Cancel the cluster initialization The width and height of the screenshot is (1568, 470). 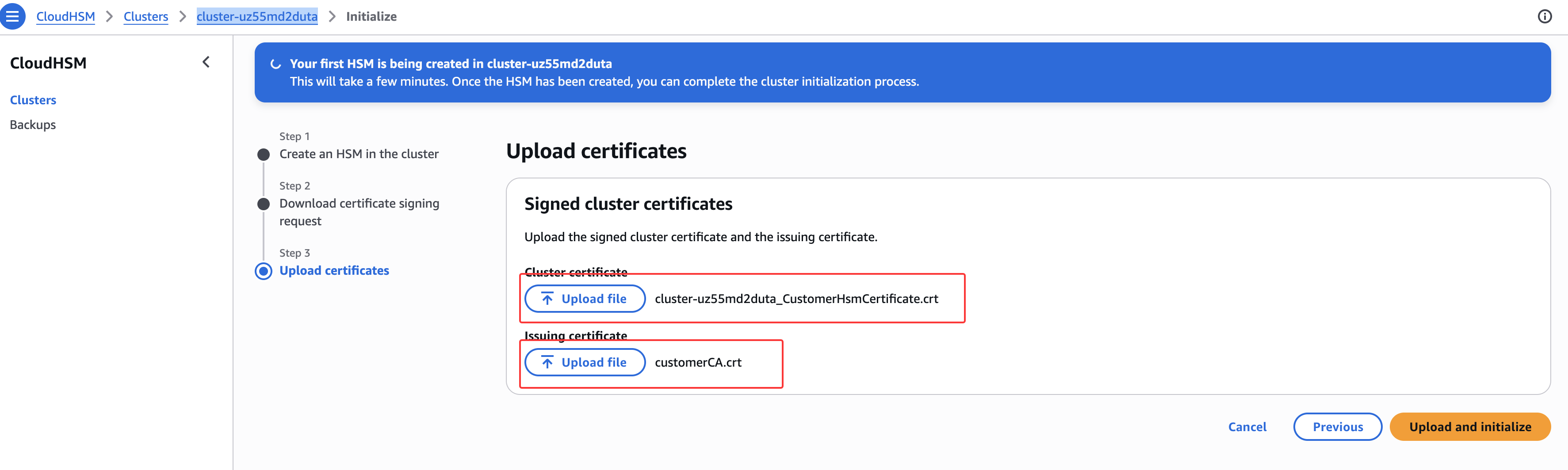point(1247,427)
